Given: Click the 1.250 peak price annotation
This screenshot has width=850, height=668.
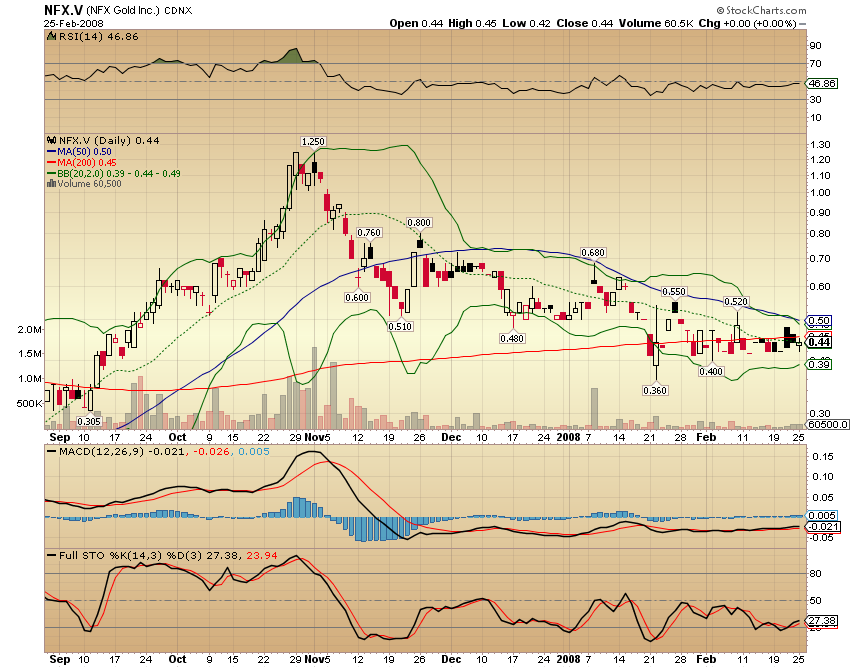Looking at the screenshot, I should point(314,142).
